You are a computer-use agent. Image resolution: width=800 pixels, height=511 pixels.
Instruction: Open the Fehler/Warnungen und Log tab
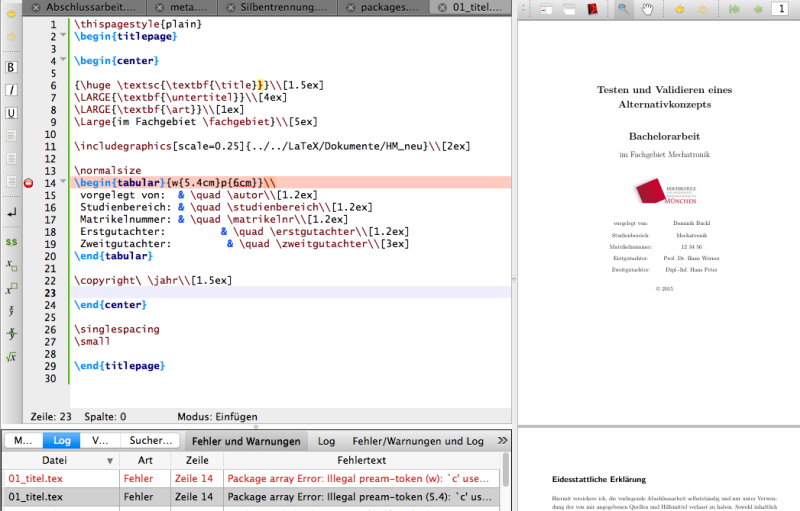pos(418,441)
